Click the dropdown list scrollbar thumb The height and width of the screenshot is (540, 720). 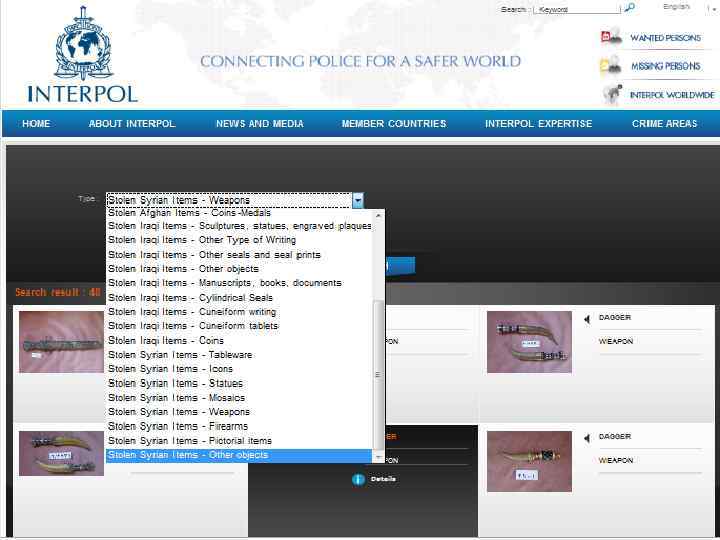(x=378, y=375)
